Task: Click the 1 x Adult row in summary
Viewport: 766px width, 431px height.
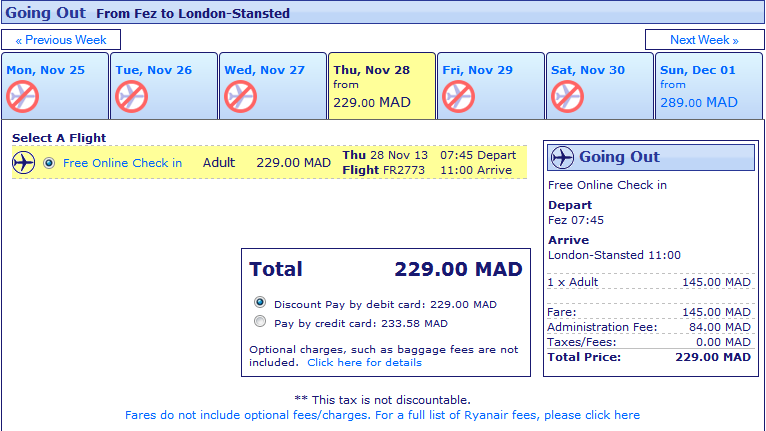Action: (649, 282)
